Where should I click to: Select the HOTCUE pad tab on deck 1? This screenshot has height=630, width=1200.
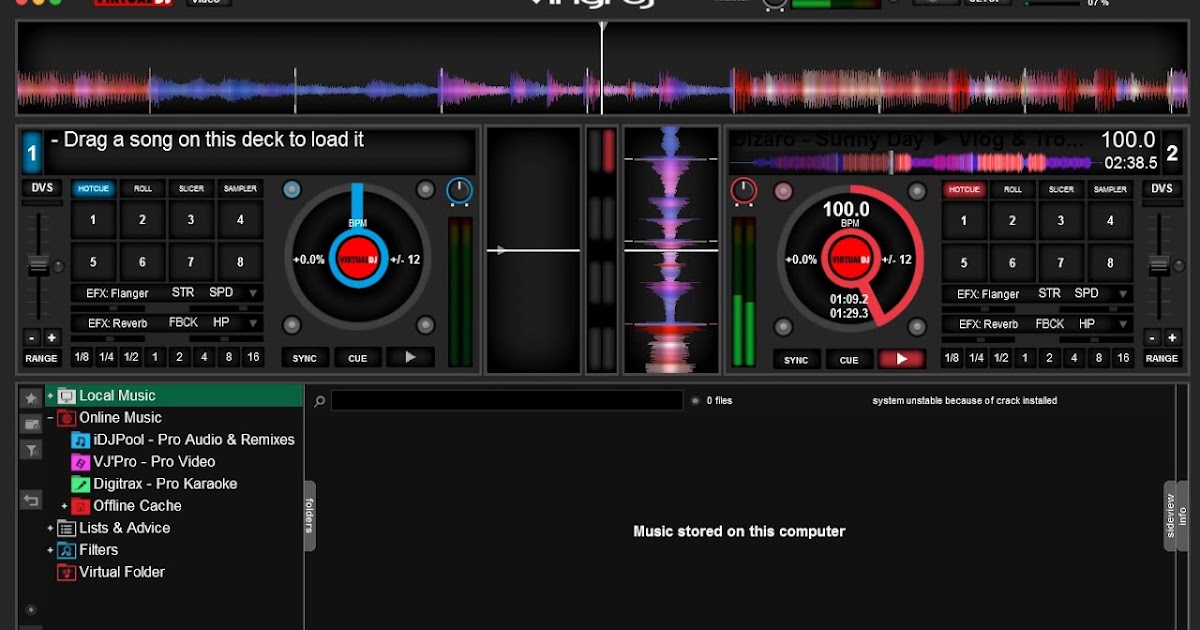click(x=94, y=188)
